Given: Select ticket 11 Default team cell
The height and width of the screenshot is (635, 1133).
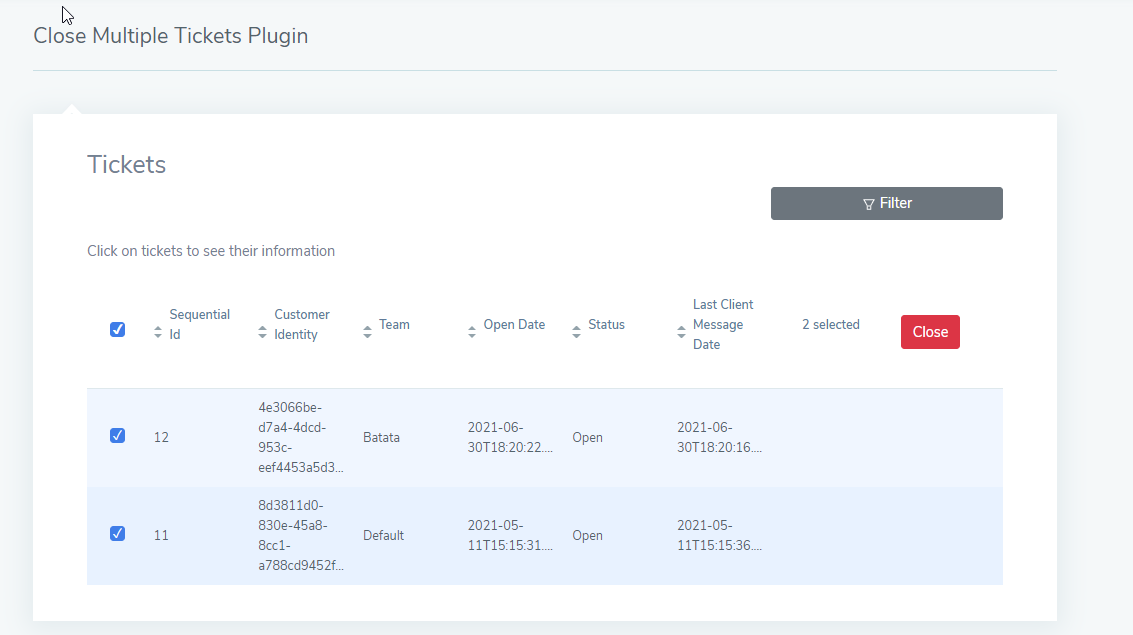Looking at the screenshot, I should (x=384, y=535).
